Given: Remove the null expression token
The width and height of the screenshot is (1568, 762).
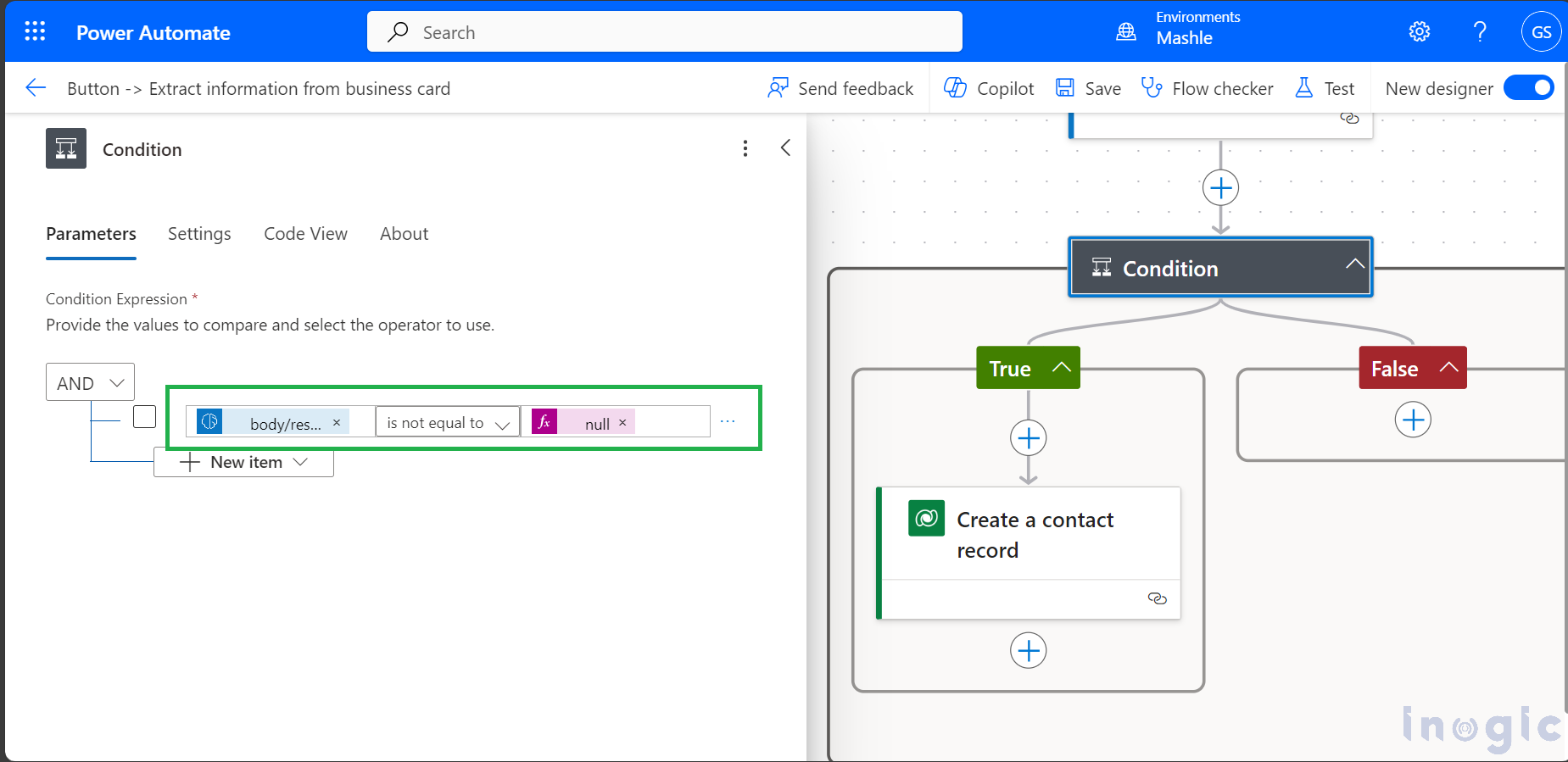Looking at the screenshot, I should pyautogui.click(x=622, y=422).
